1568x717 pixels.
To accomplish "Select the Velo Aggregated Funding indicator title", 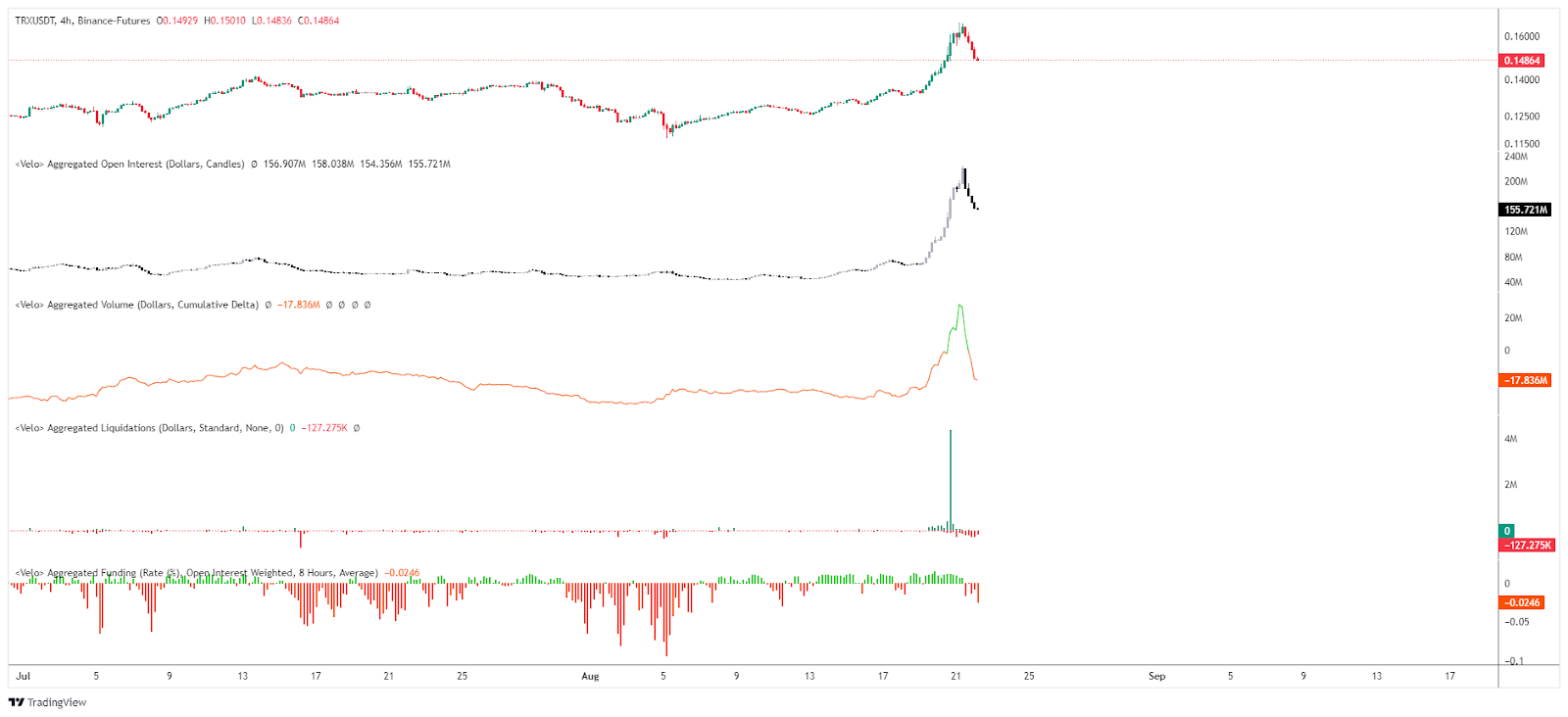I will (x=196, y=573).
